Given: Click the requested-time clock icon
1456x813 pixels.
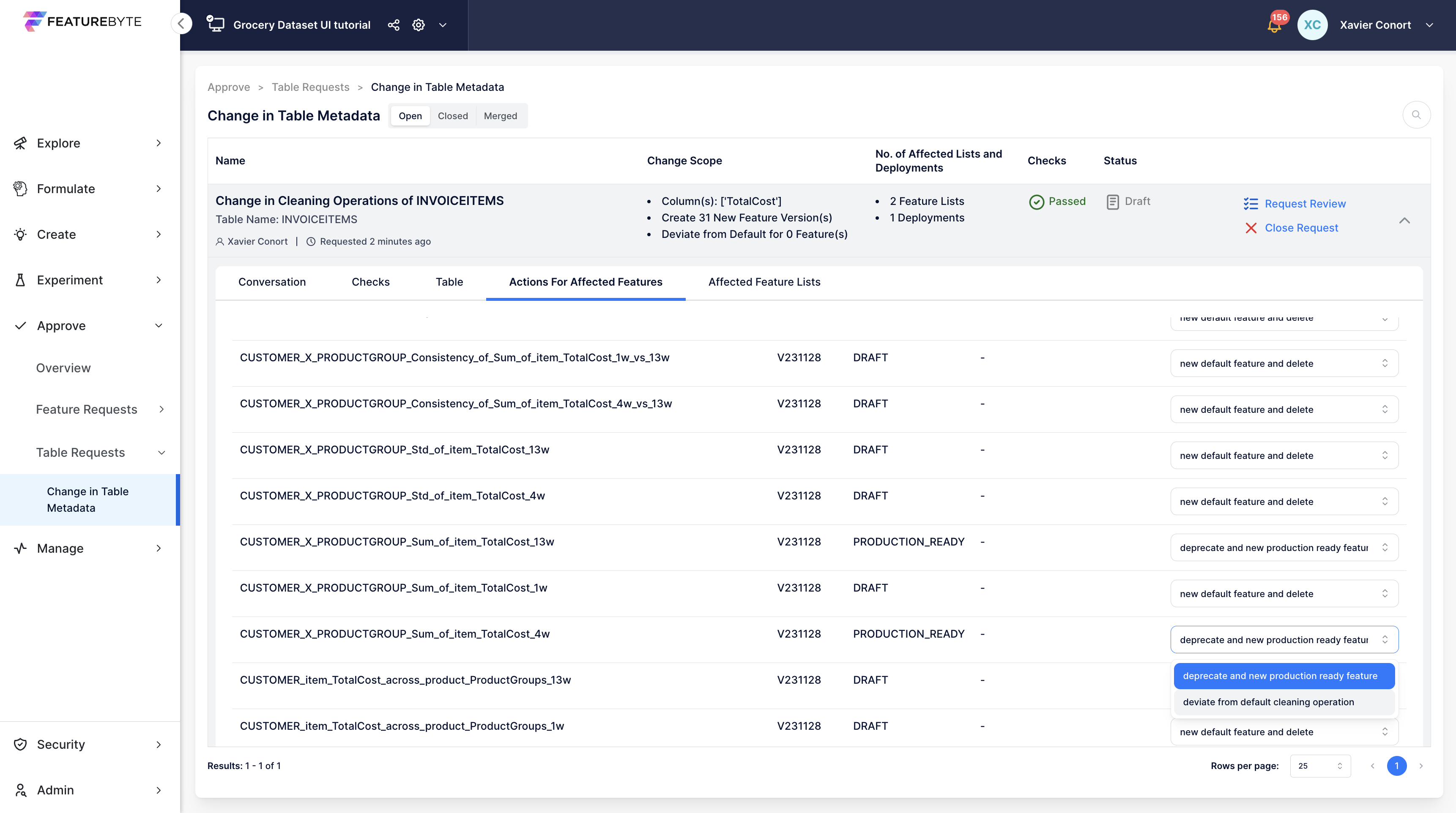Looking at the screenshot, I should tap(311, 241).
